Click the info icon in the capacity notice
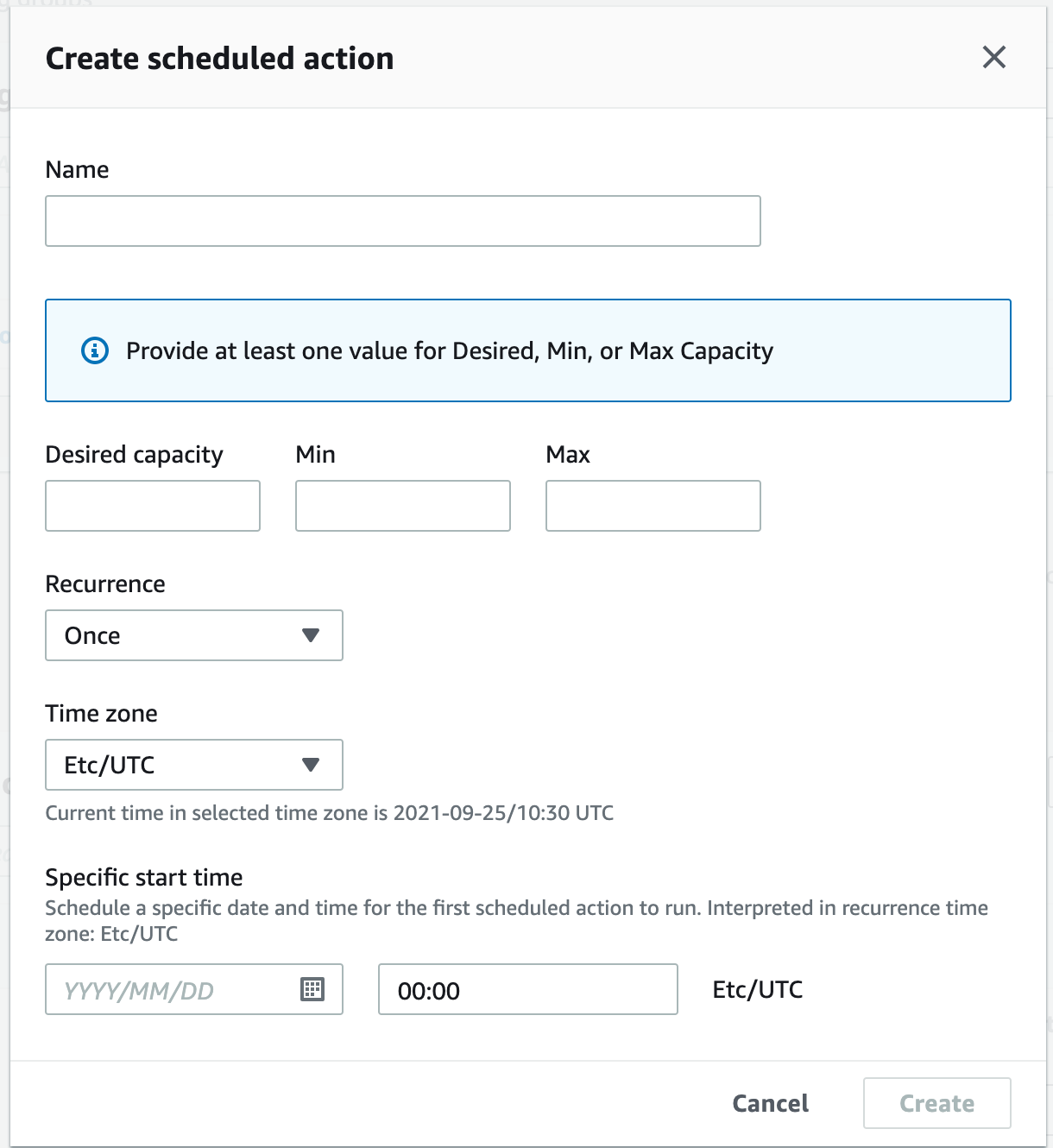 coord(95,350)
